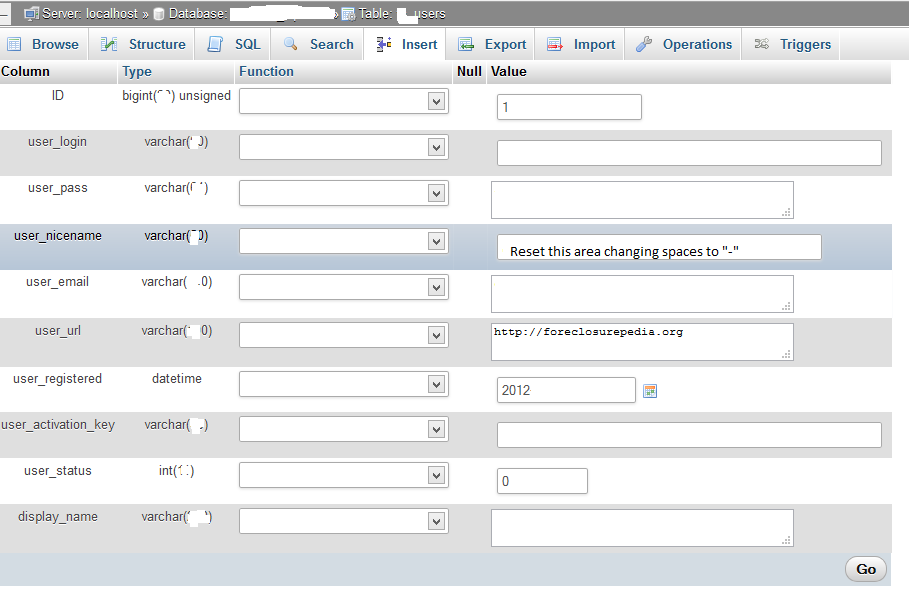Image resolution: width=909 pixels, height=595 pixels.
Task: Click the SQL tab icon
Action: 215,44
